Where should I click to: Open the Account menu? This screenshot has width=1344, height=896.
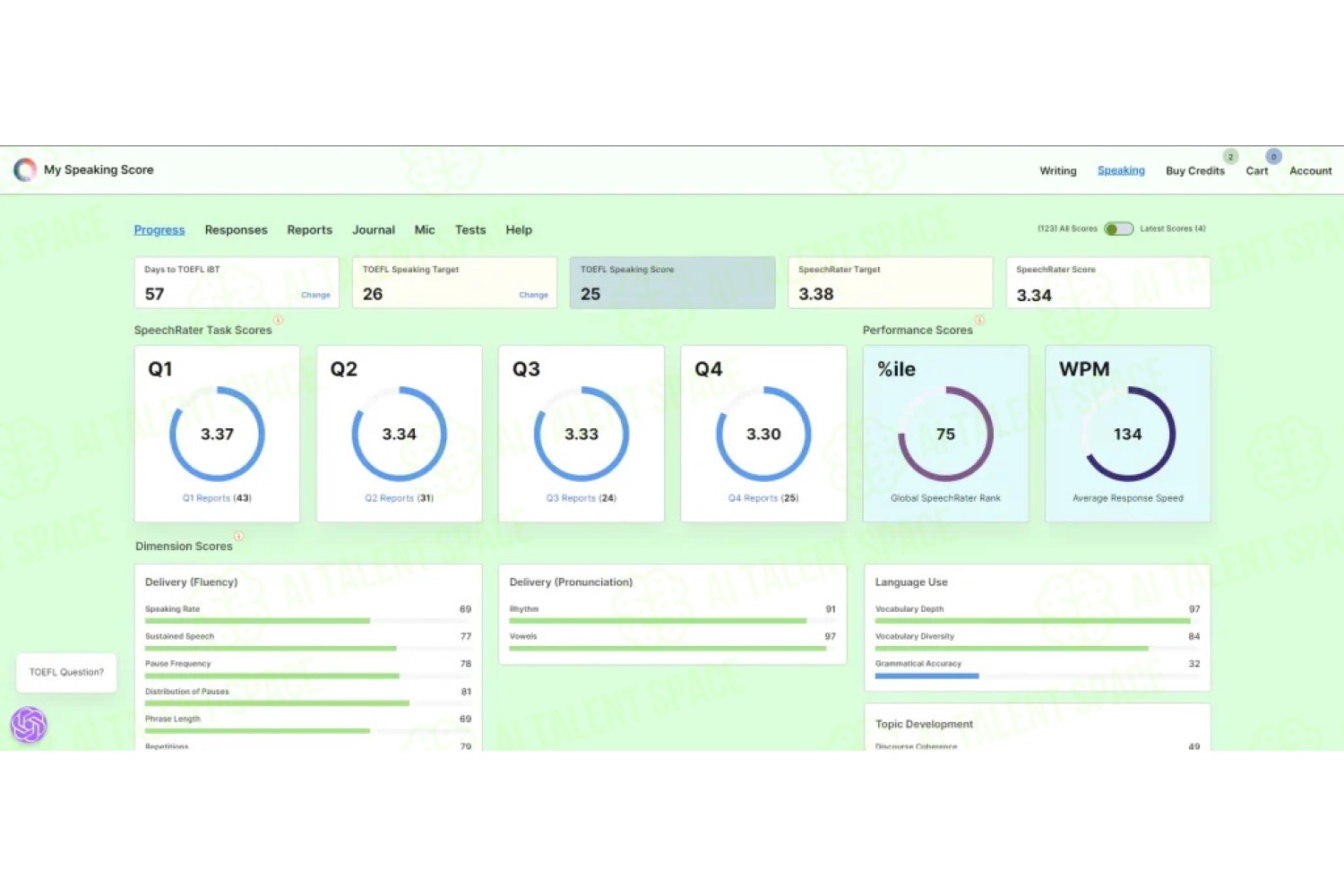coord(1310,171)
